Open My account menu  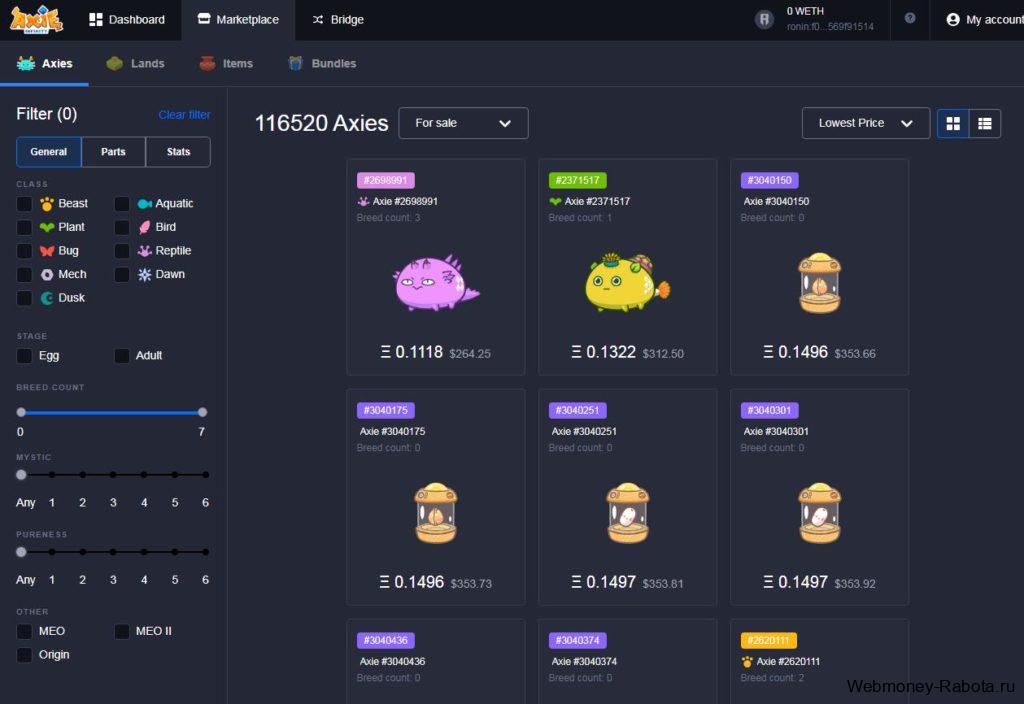click(x=985, y=20)
